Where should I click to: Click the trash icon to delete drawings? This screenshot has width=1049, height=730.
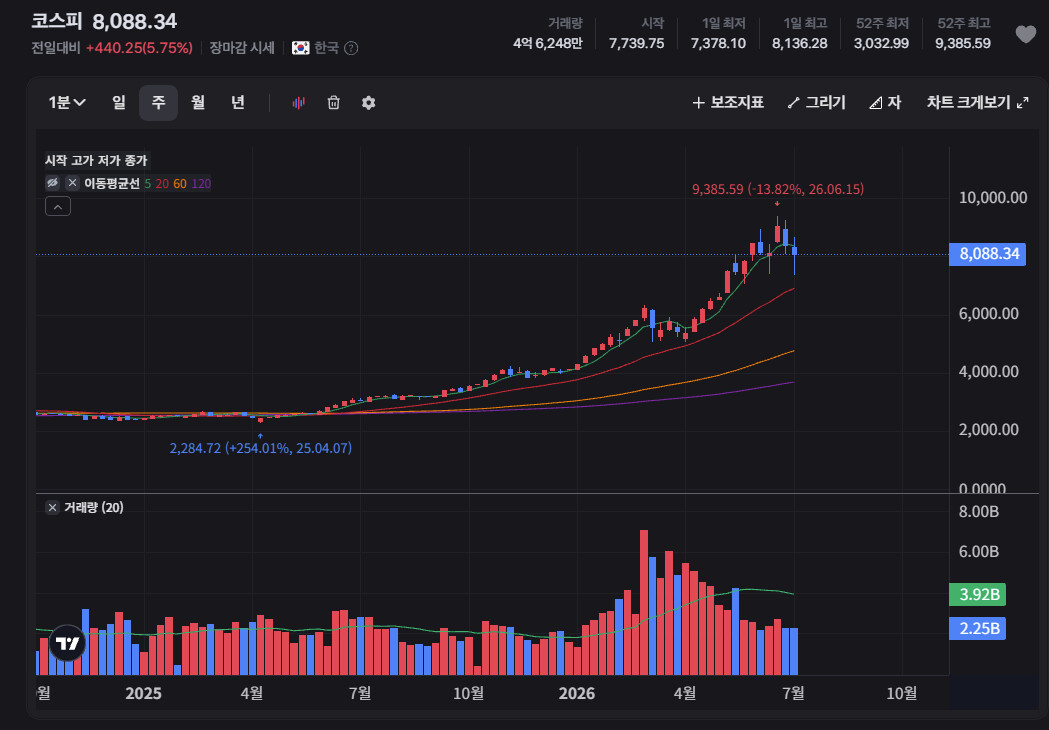(x=333, y=102)
